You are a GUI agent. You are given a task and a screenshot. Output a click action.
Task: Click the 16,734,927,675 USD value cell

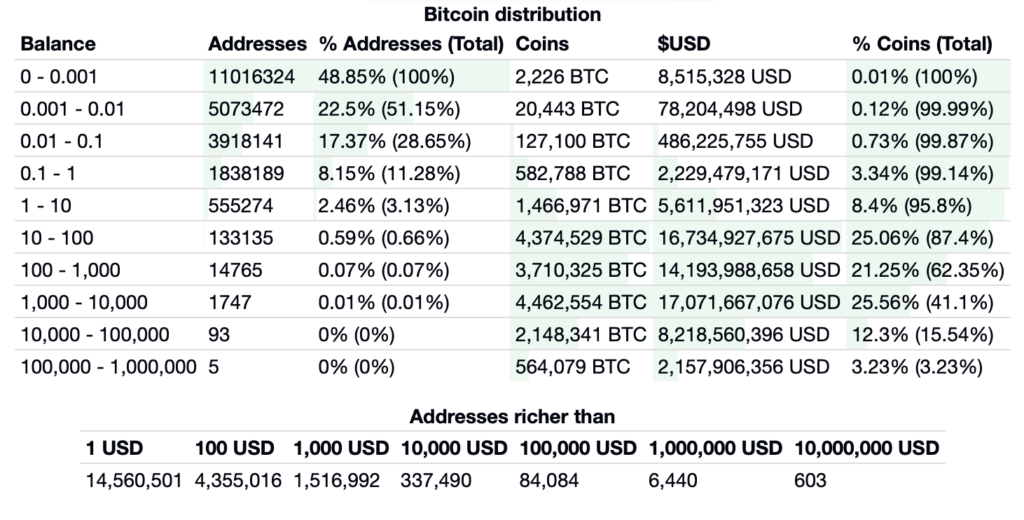[749, 238]
